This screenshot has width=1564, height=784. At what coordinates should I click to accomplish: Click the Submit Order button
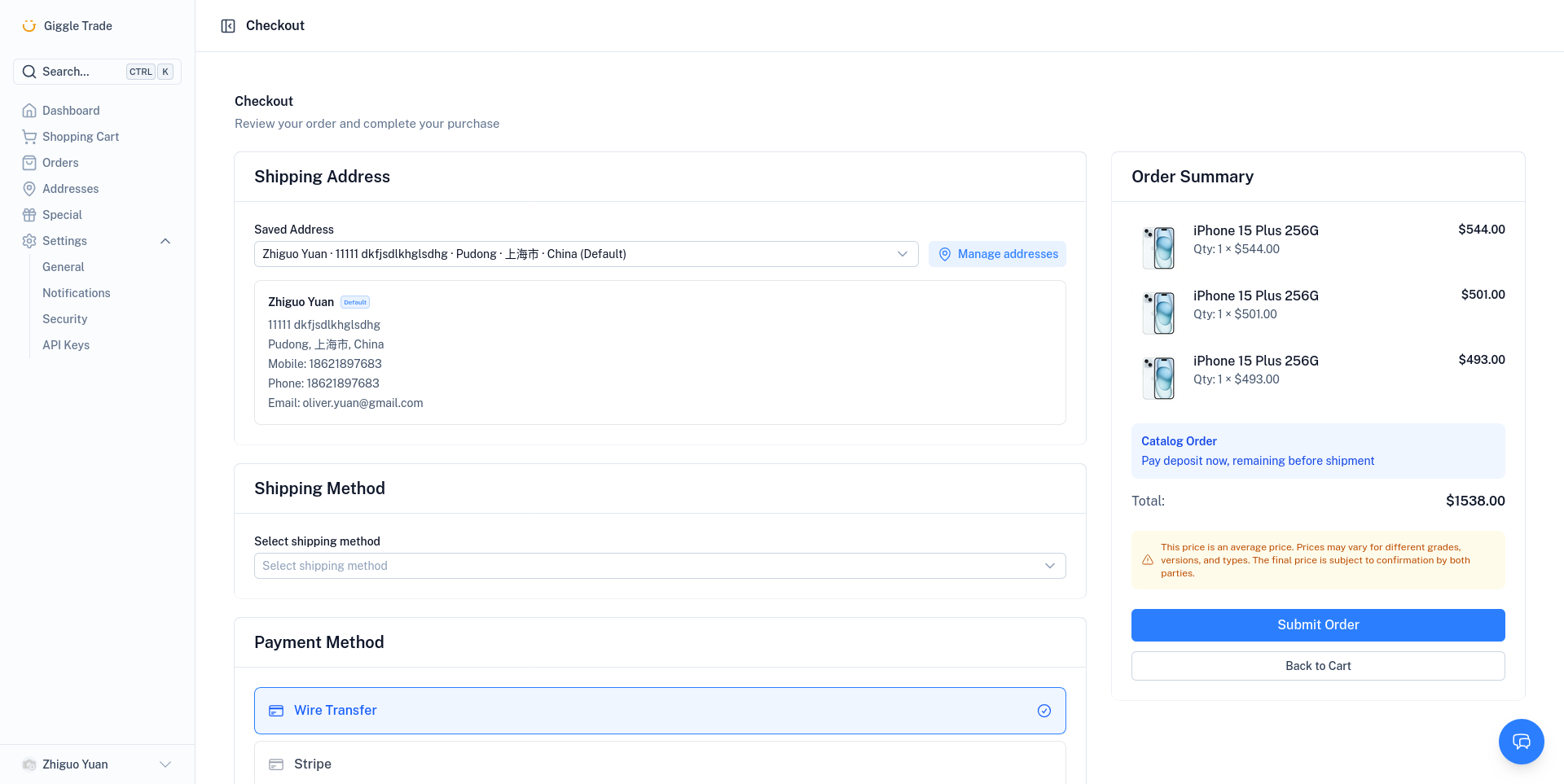(x=1318, y=624)
